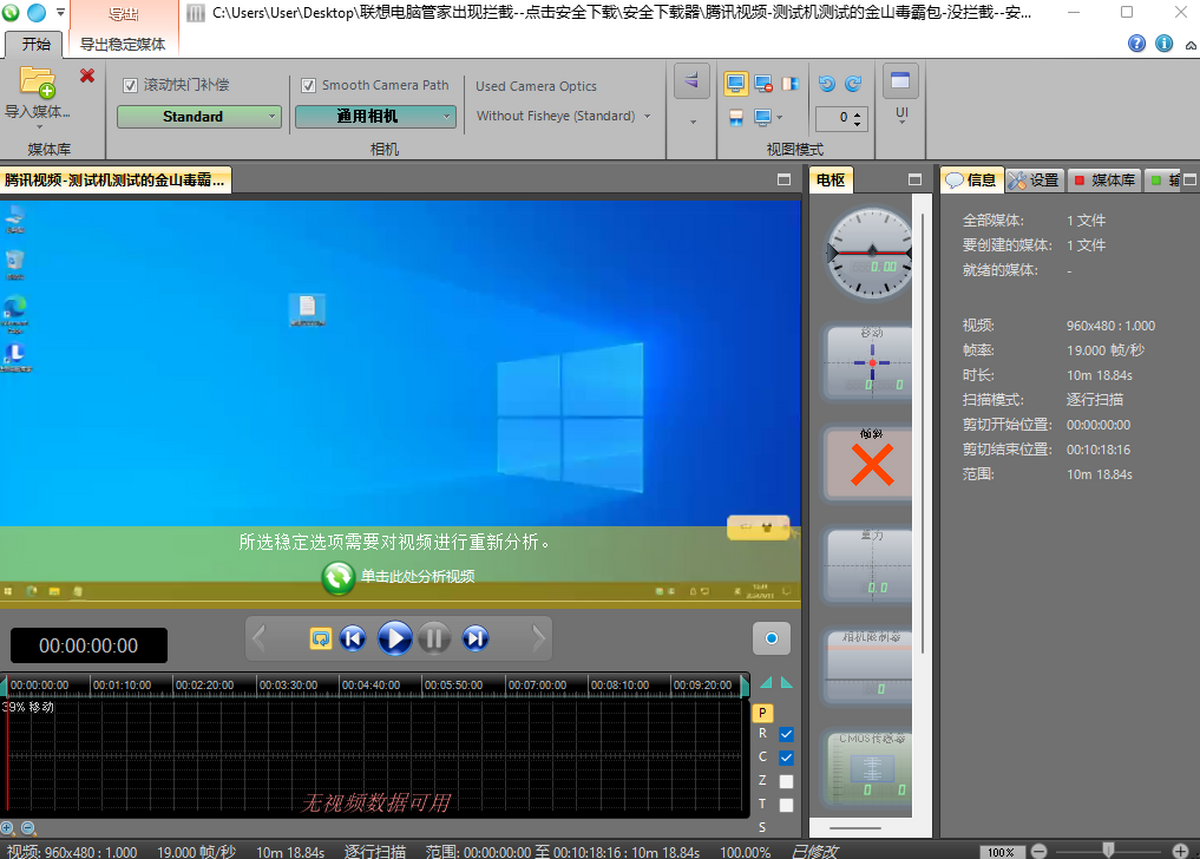Screen dimensions: 1200x859
Task: Remove media with the red X icon
Action: tap(87, 75)
